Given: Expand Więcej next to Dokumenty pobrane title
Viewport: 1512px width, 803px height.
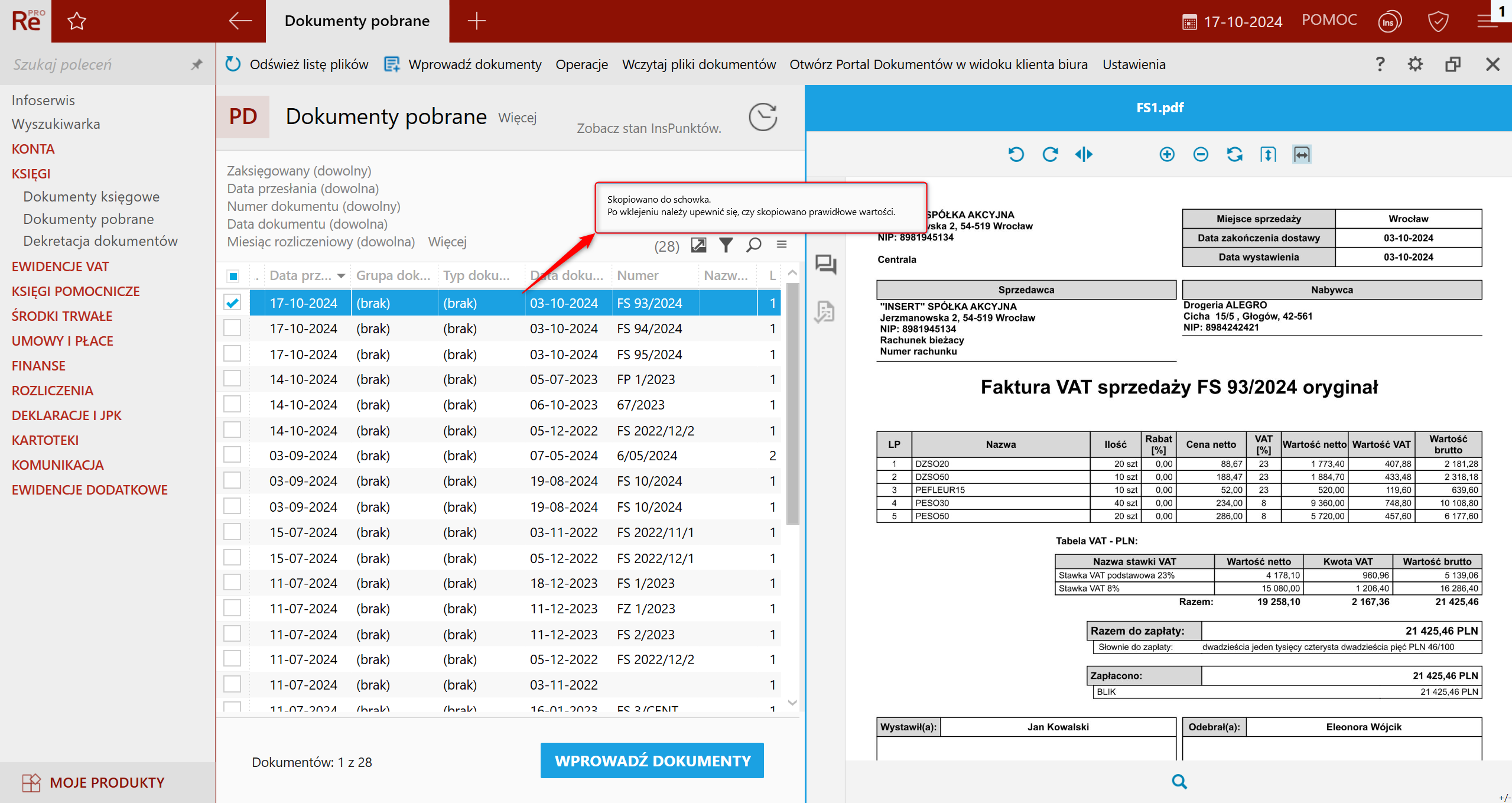Looking at the screenshot, I should coord(517,118).
